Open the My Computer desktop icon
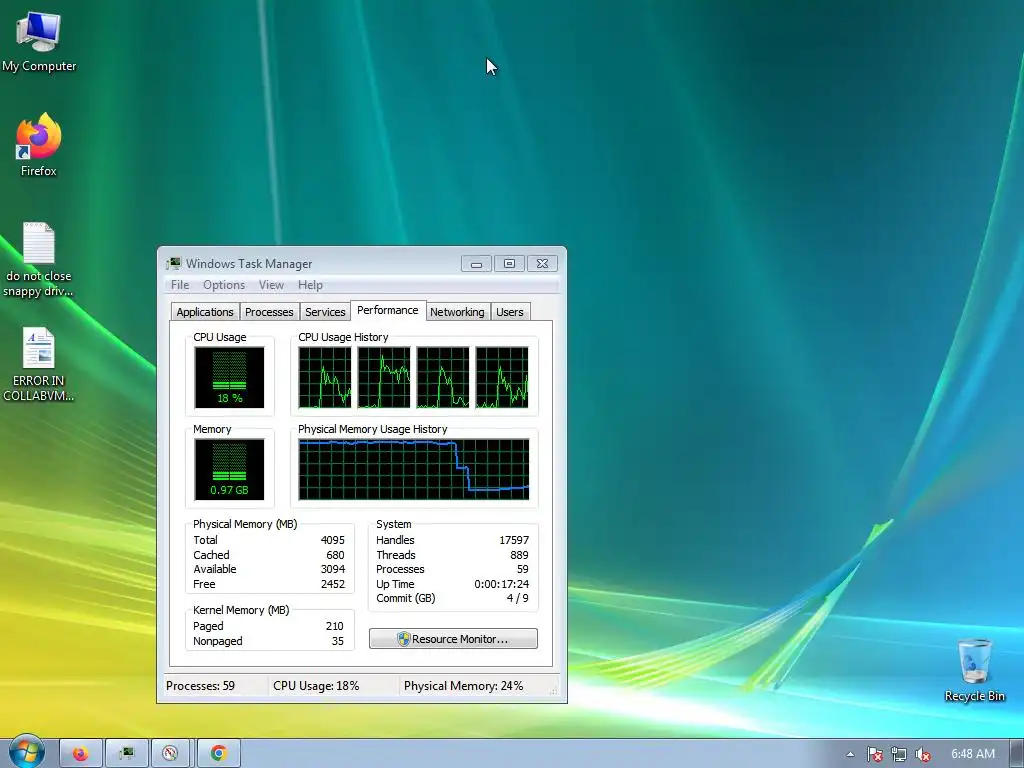The height and width of the screenshot is (768, 1024). pos(39,42)
